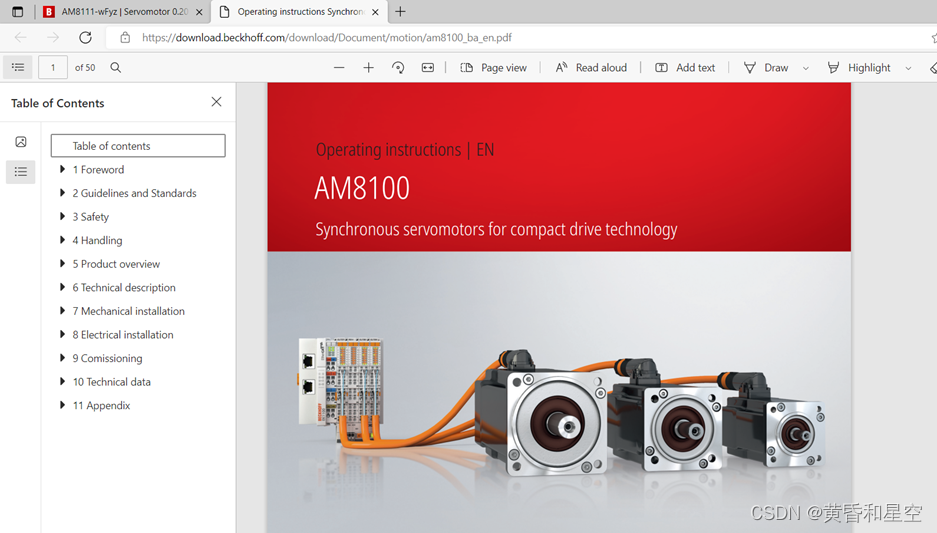Image resolution: width=937 pixels, height=533 pixels.
Task: Refresh the current page
Action: tap(85, 38)
